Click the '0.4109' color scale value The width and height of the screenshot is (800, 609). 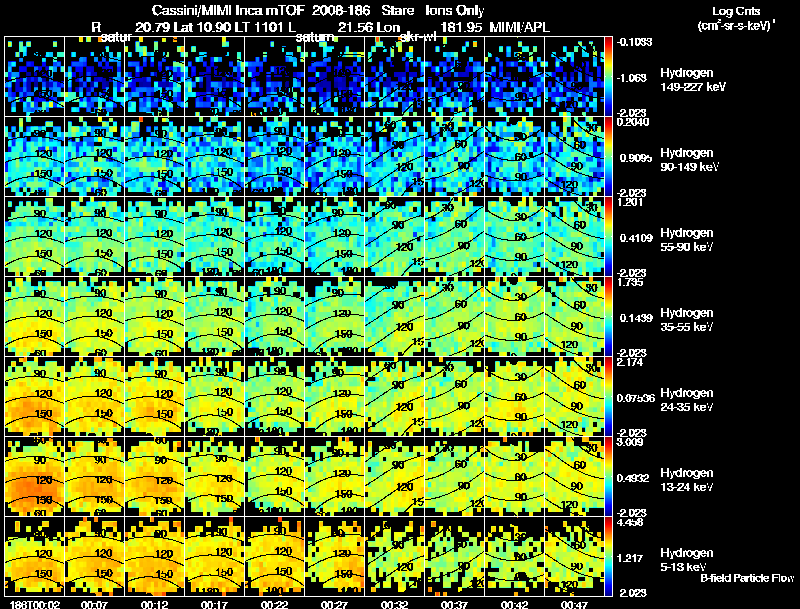(x=635, y=238)
